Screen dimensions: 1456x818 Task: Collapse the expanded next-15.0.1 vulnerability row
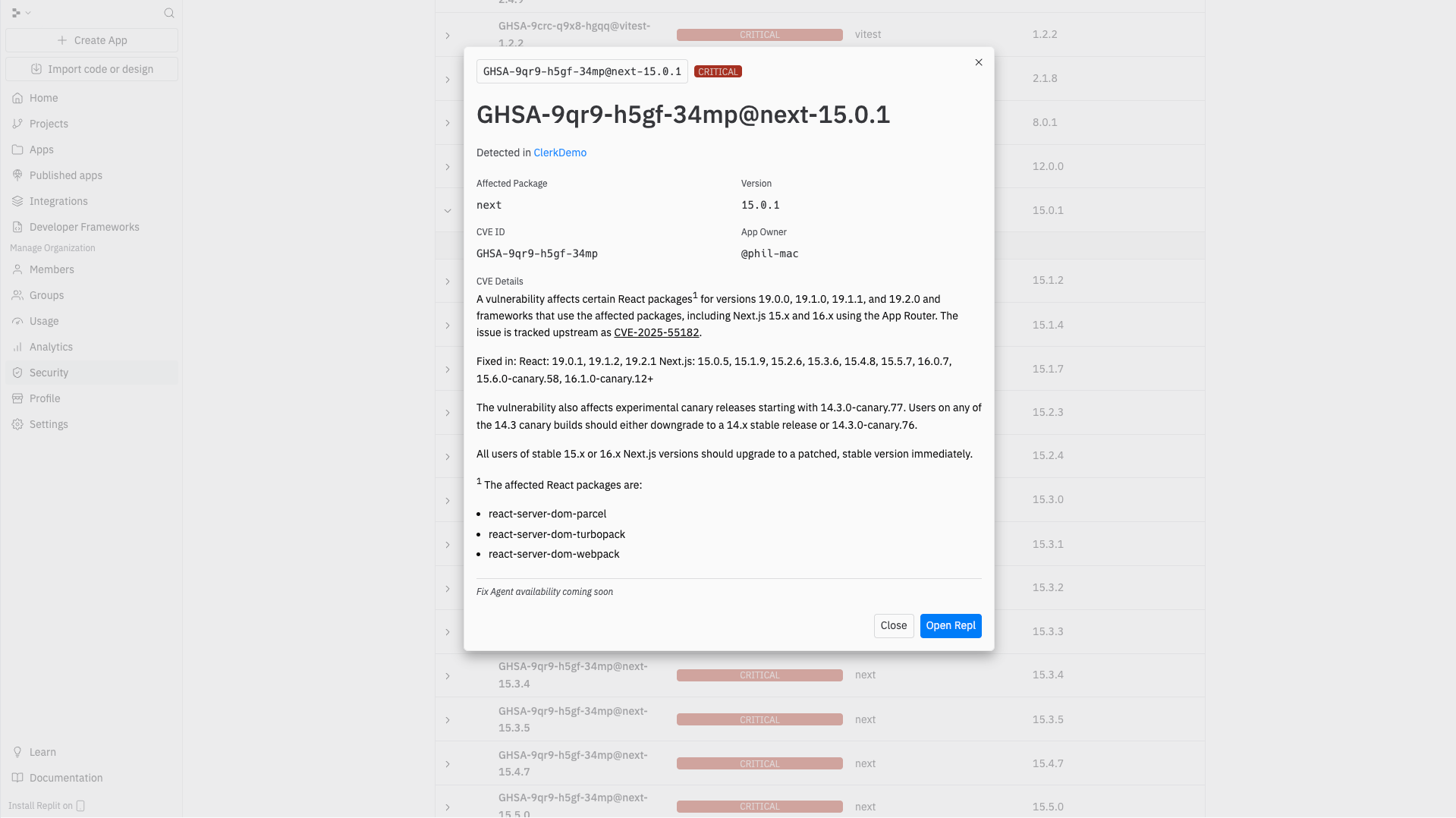click(448, 210)
